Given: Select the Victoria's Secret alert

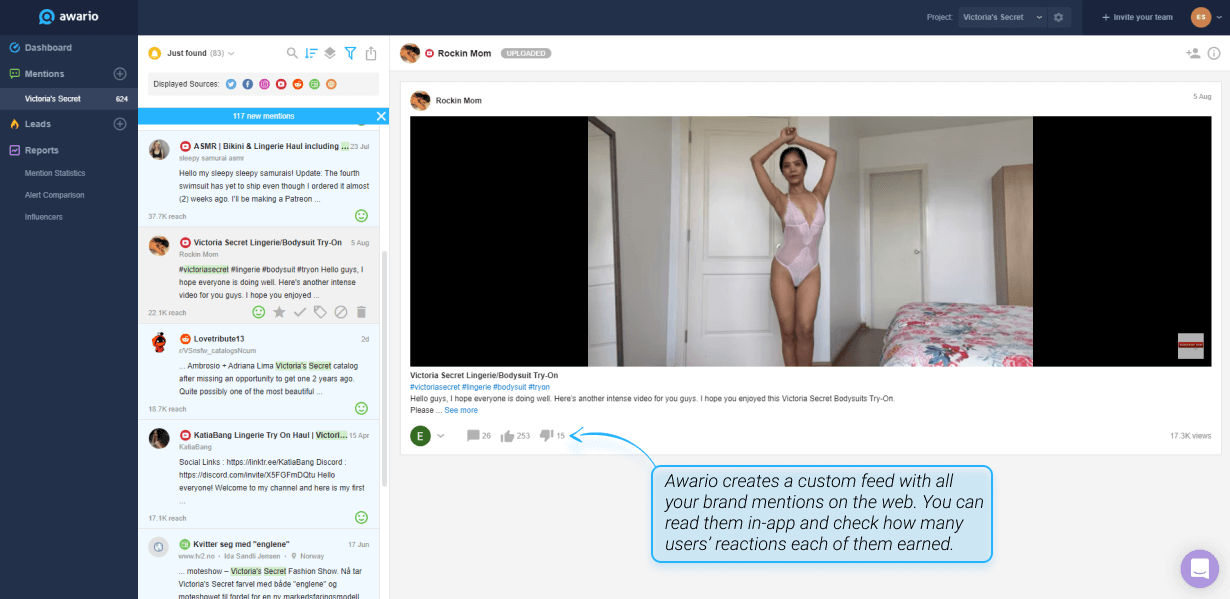Looking at the screenshot, I should 69,99.
